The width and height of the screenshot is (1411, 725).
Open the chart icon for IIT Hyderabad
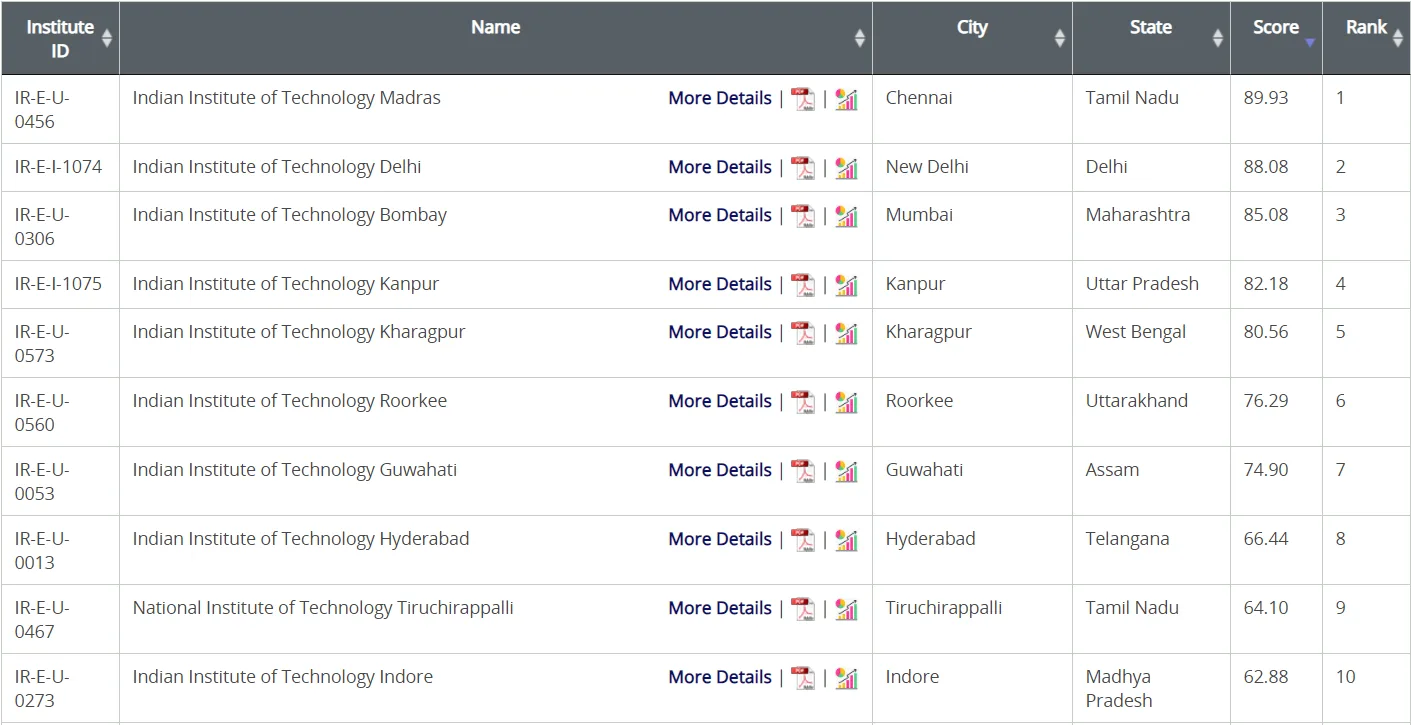(846, 540)
